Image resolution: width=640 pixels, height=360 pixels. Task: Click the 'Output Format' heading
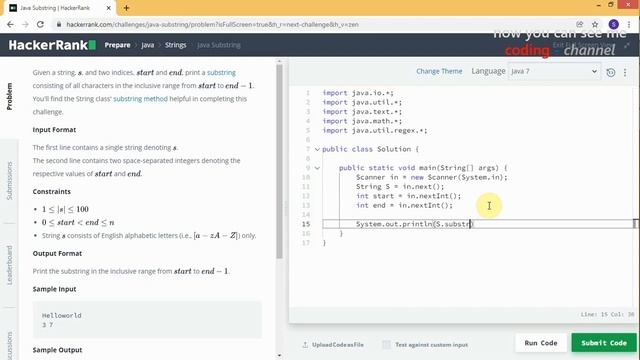tap(57, 253)
